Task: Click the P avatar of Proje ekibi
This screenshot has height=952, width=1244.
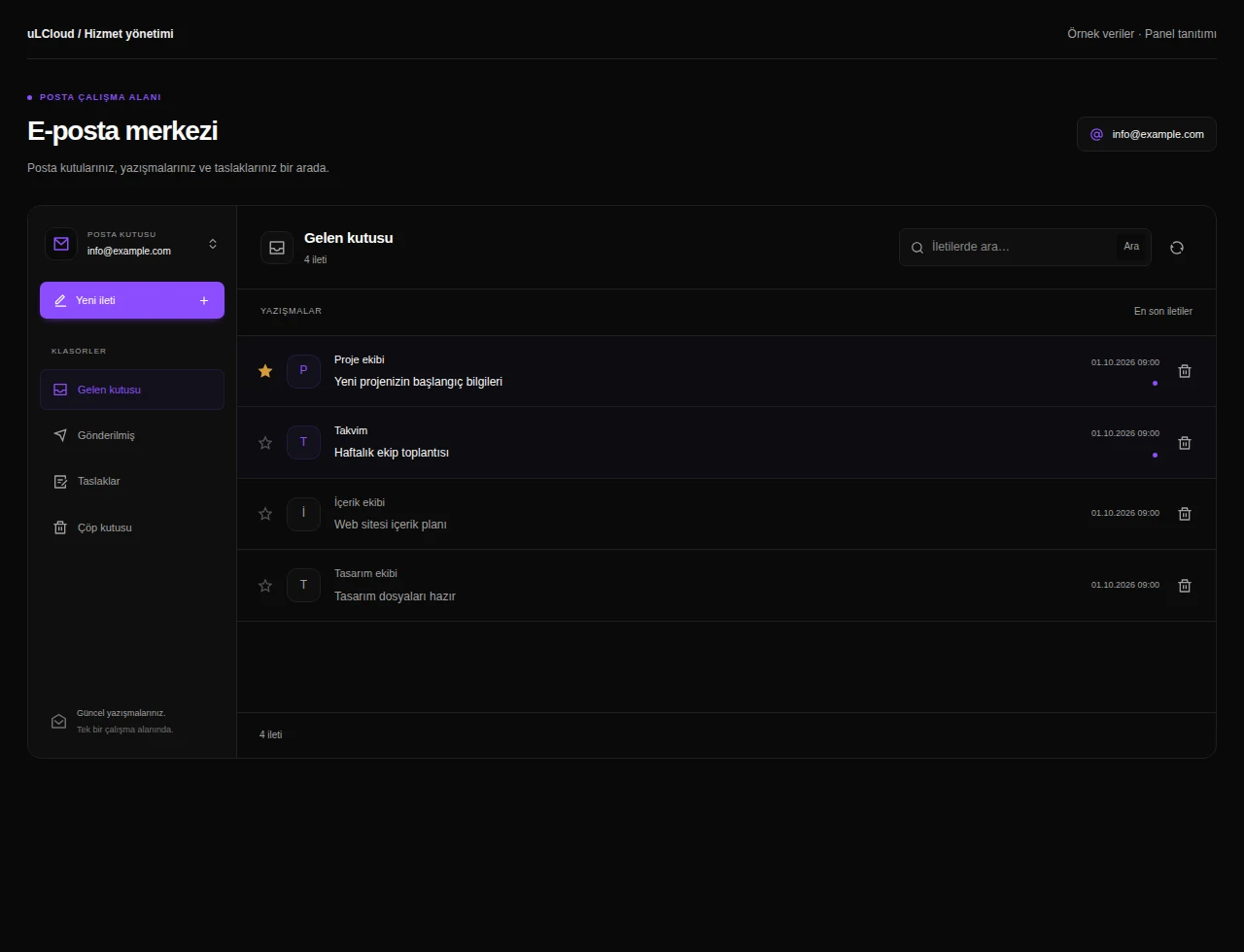Action: 303,371
